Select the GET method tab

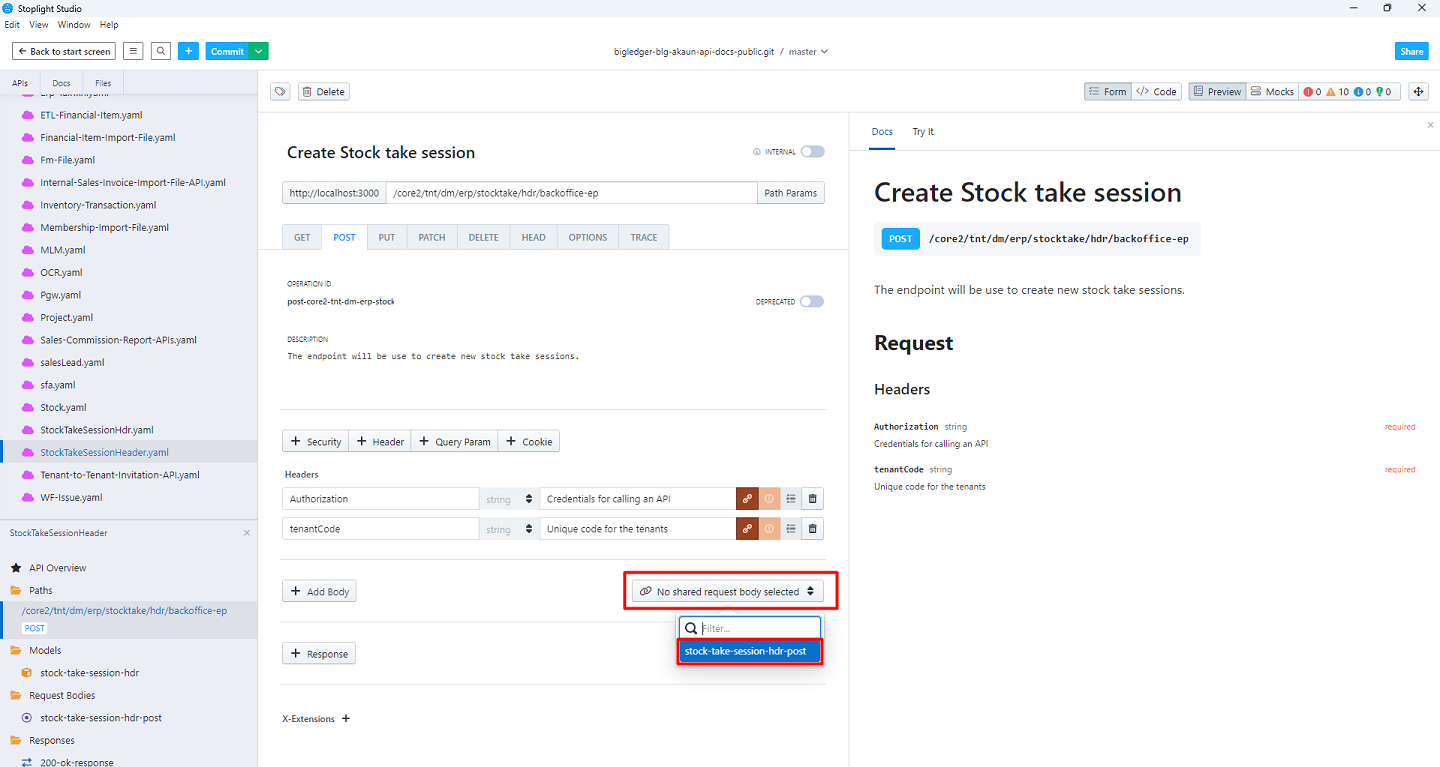point(302,237)
